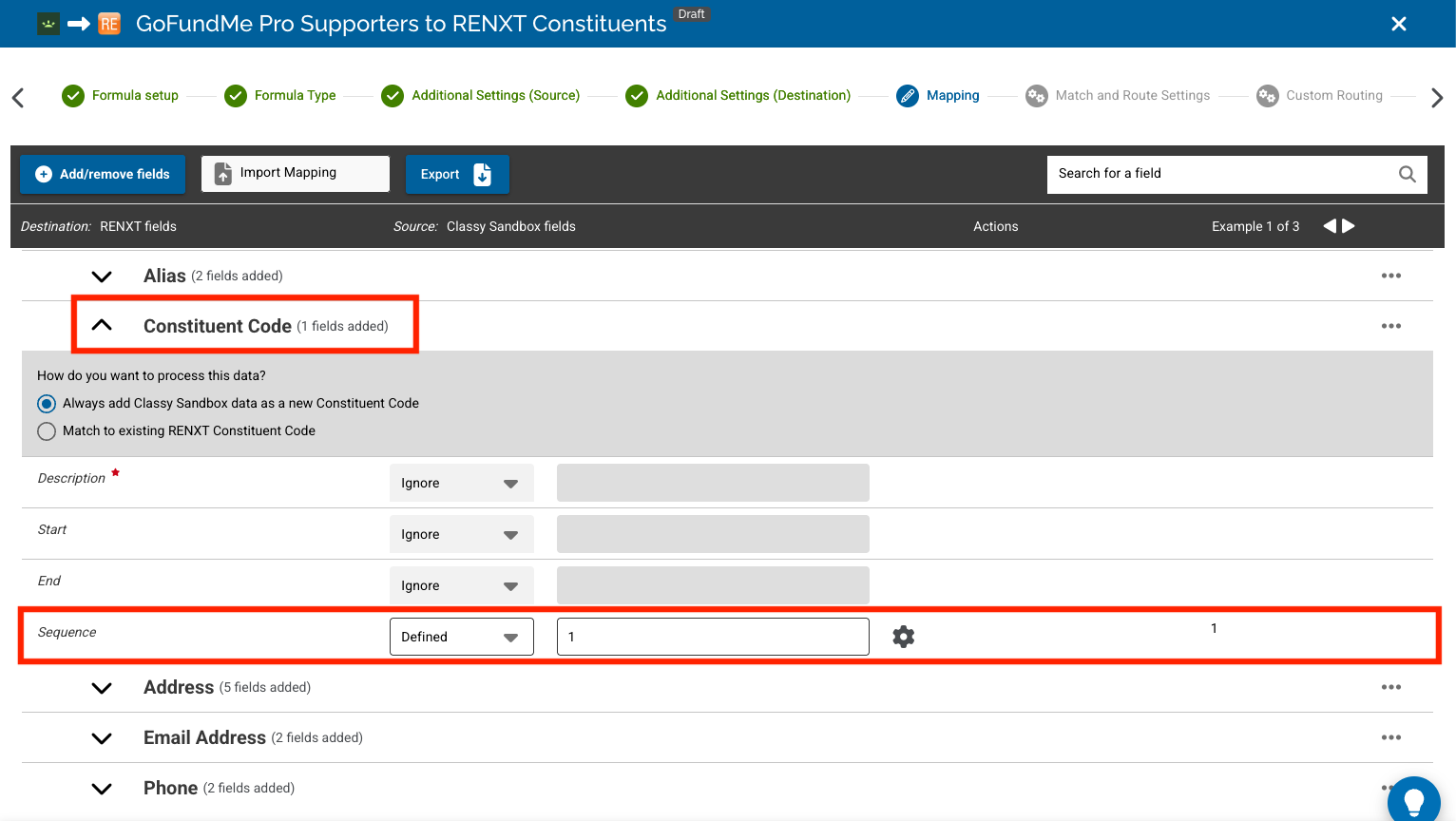Image resolution: width=1456 pixels, height=821 pixels.
Task: Select the Mapping step
Action: point(938,96)
